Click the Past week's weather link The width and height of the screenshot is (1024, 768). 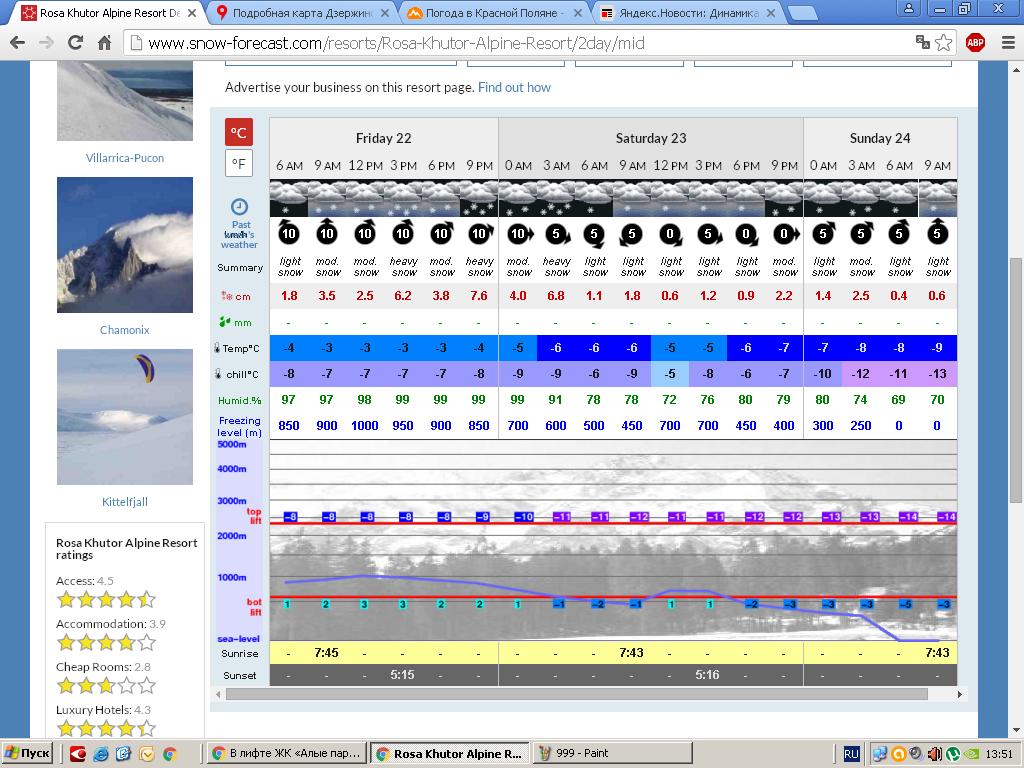click(x=240, y=234)
